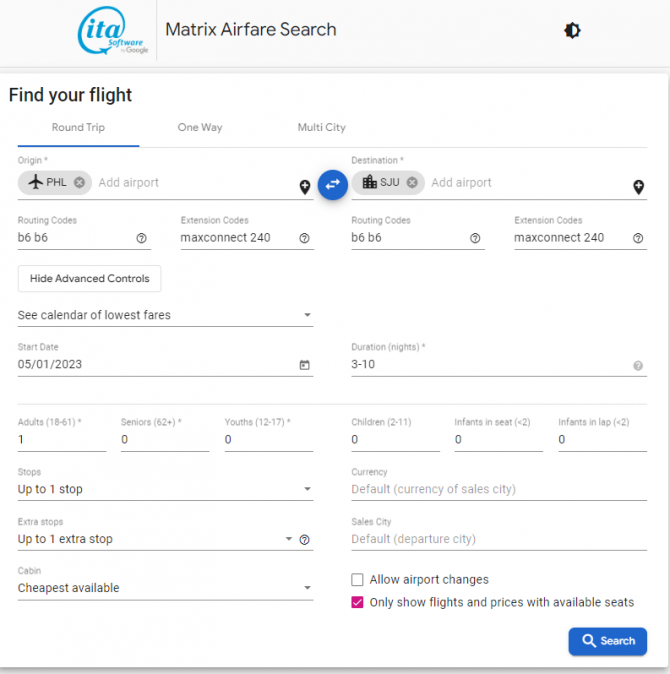Open calendar of lowest fares dropdown

click(x=165, y=315)
